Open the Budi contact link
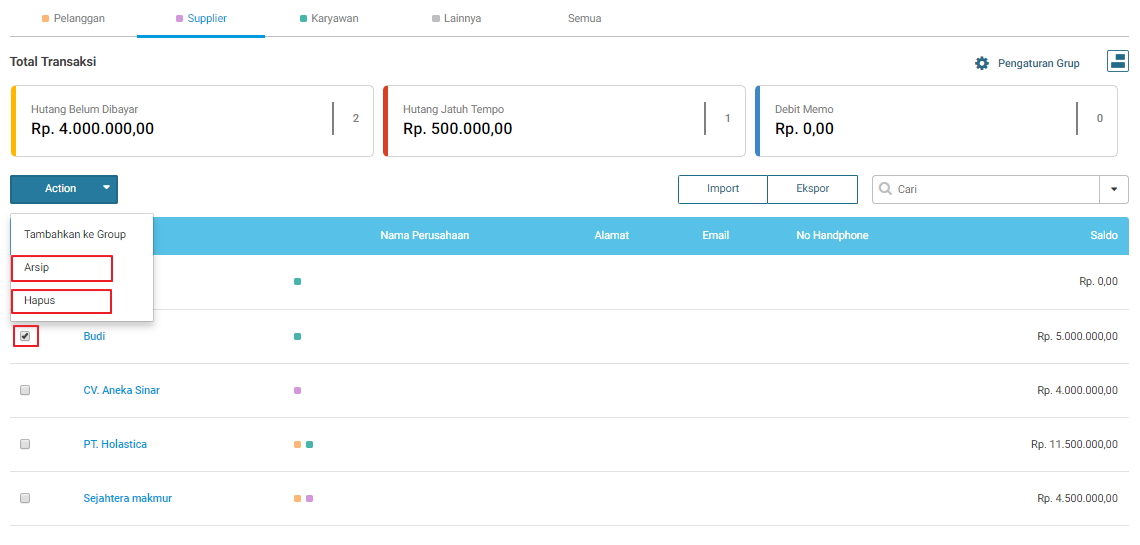 click(x=95, y=336)
